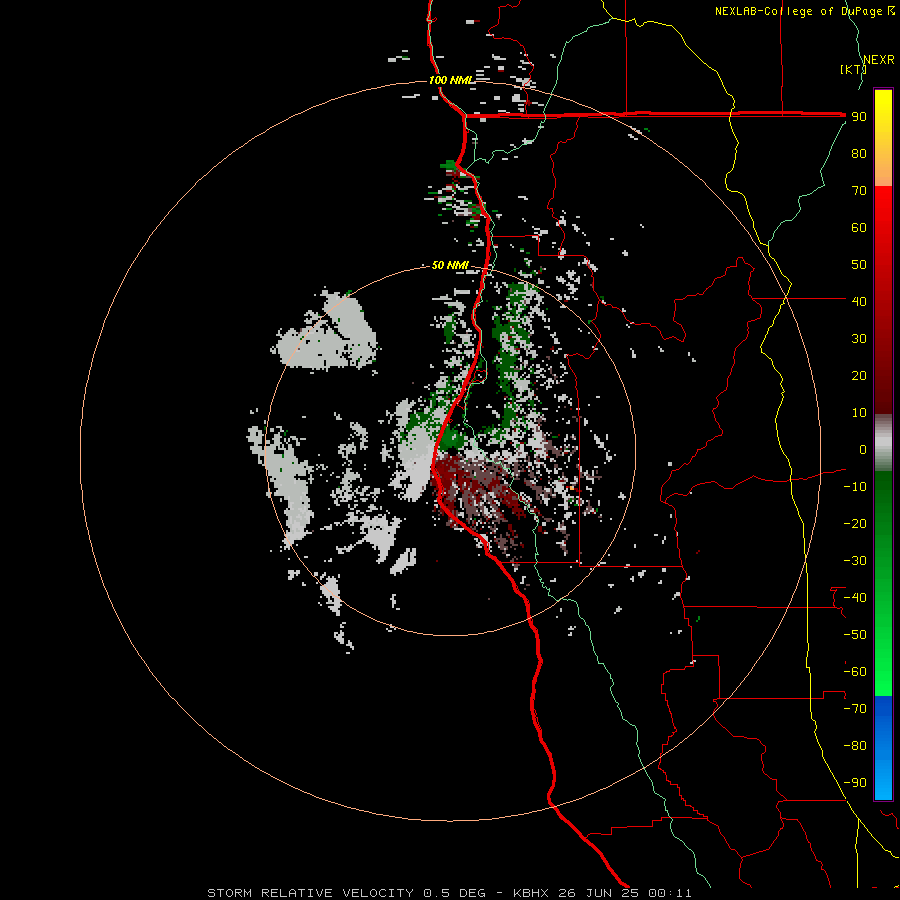
Task: Click the 50 NMI range ring label
Action: pyautogui.click(x=450, y=265)
